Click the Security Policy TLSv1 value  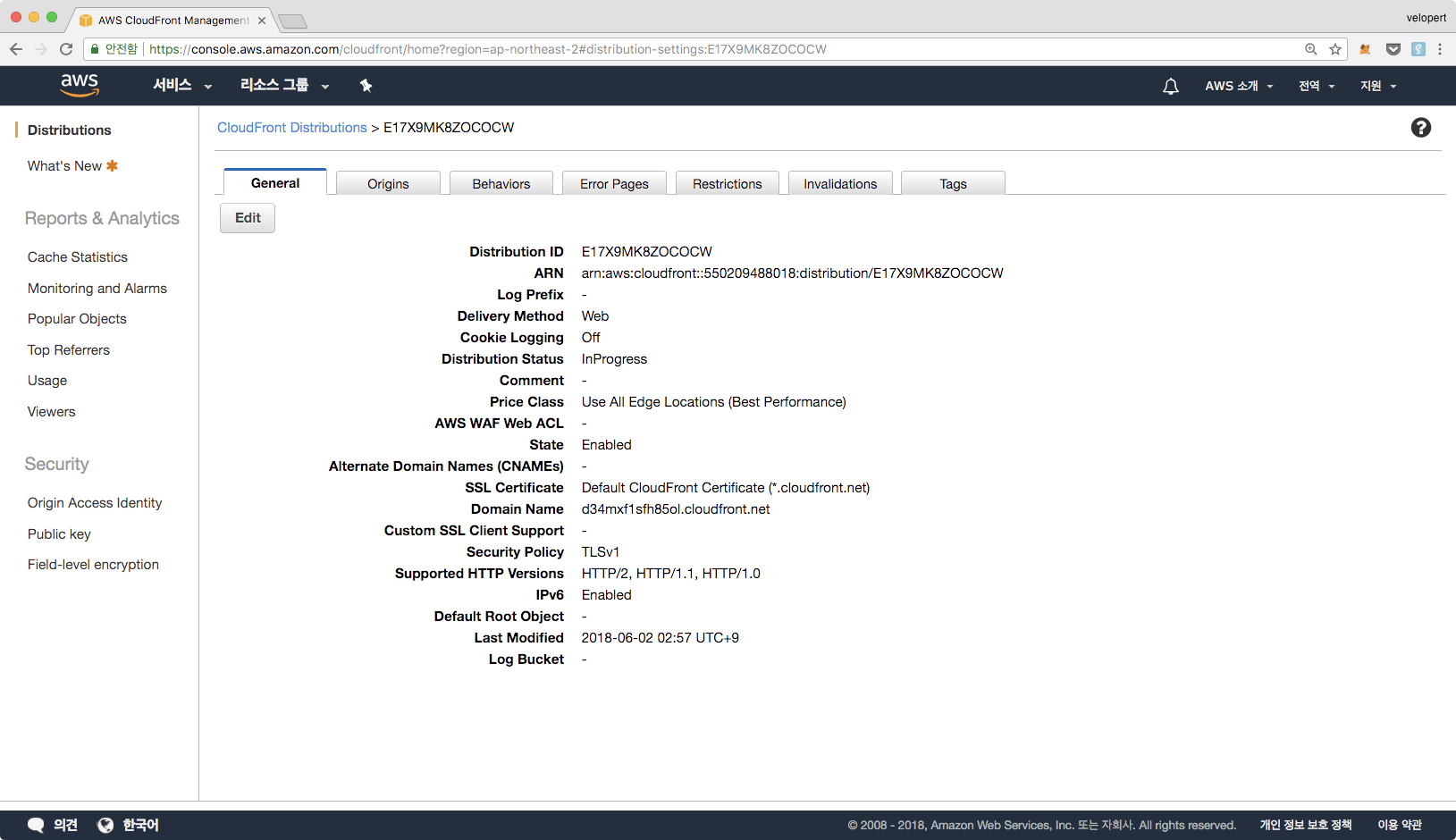coord(601,552)
